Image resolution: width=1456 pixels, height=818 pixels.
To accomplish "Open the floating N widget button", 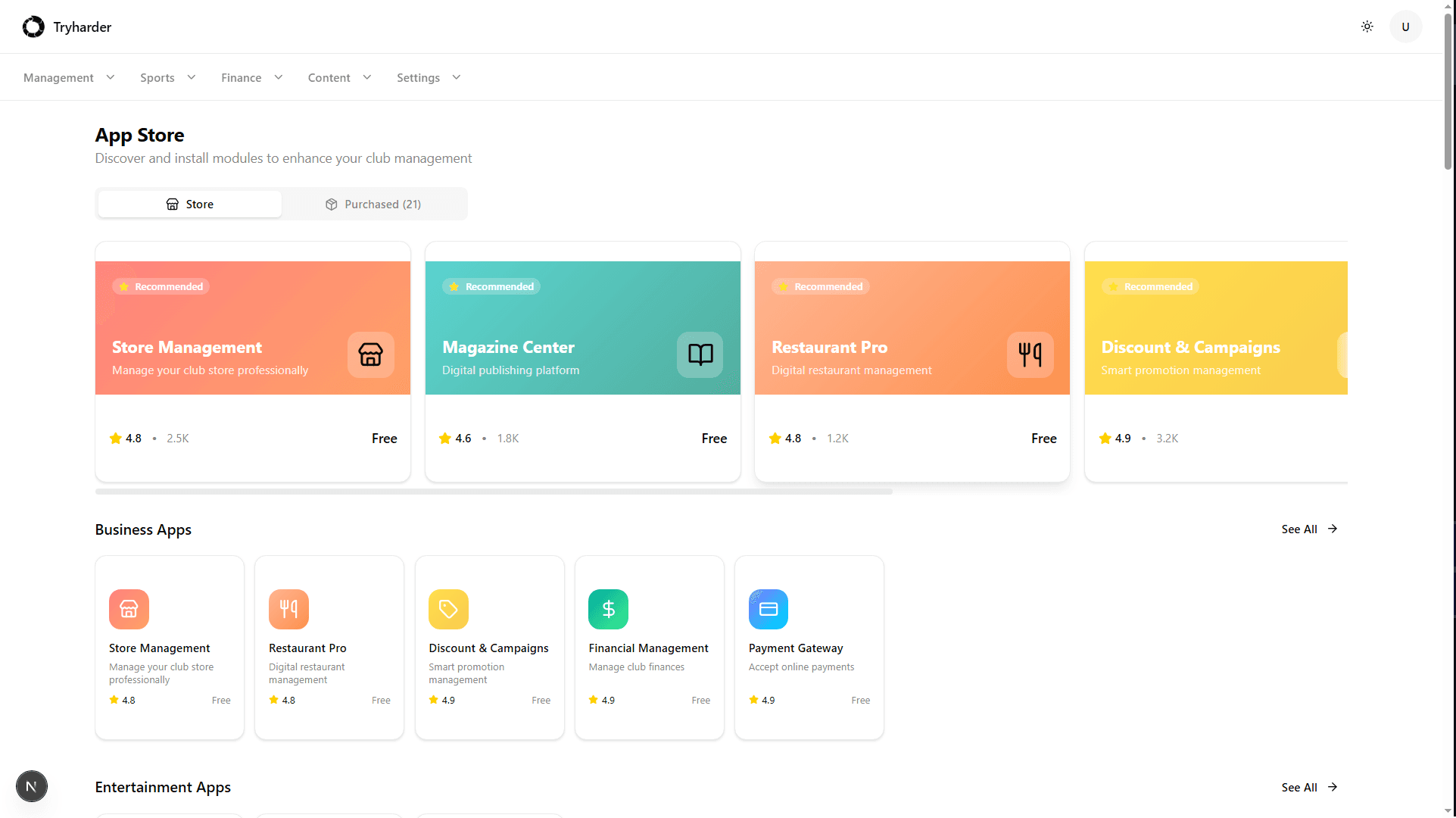I will pyautogui.click(x=31, y=785).
